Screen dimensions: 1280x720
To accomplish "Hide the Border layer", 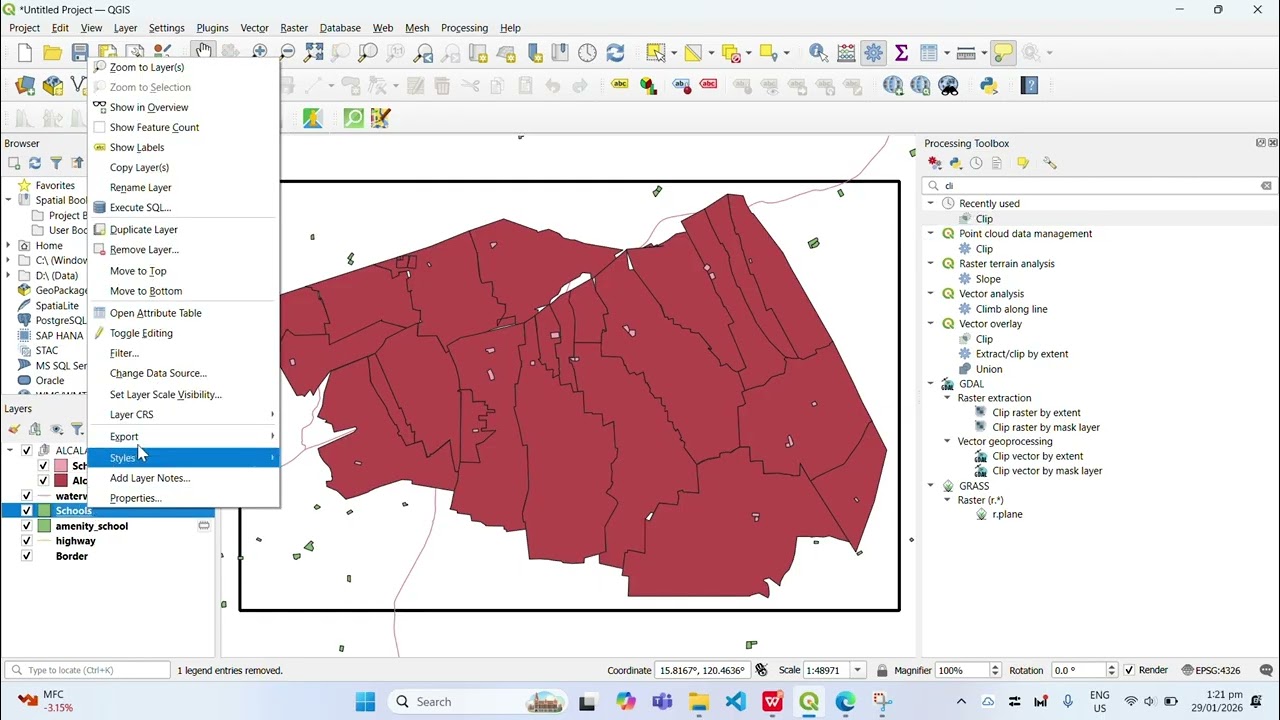I will click(x=27, y=556).
